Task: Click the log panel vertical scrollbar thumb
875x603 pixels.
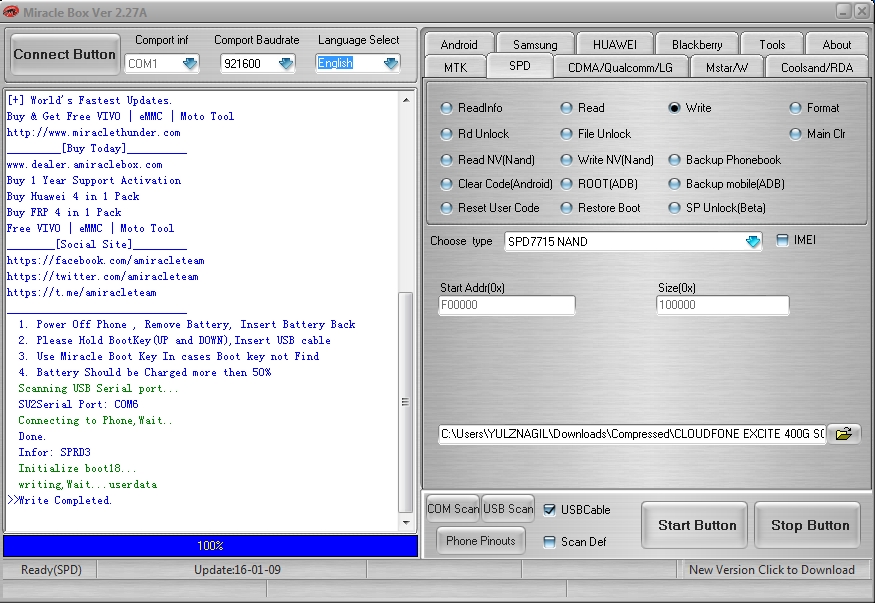Action: 406,402
